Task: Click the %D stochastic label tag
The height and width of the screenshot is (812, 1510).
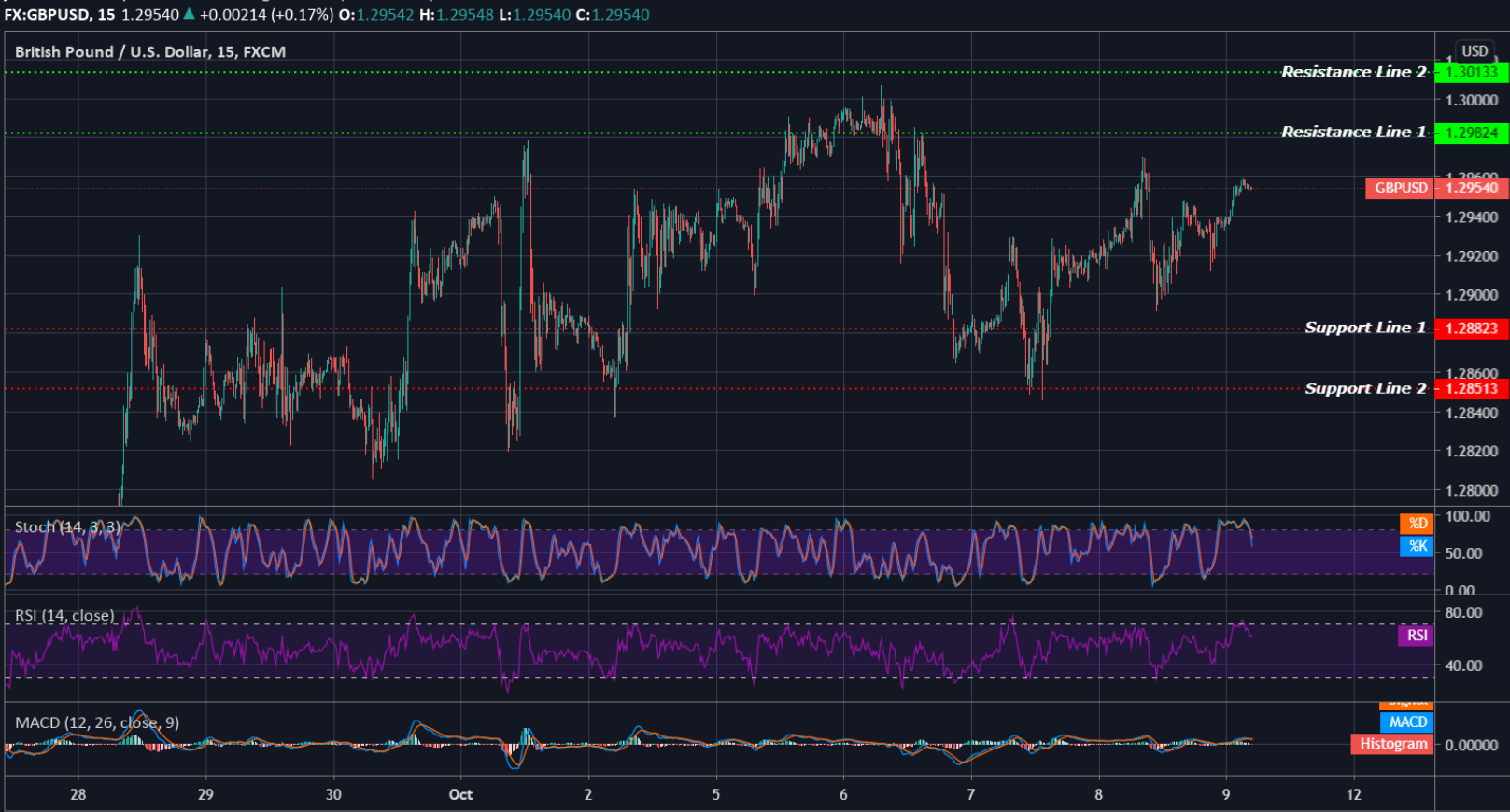Action: (x=1417, y=524)
